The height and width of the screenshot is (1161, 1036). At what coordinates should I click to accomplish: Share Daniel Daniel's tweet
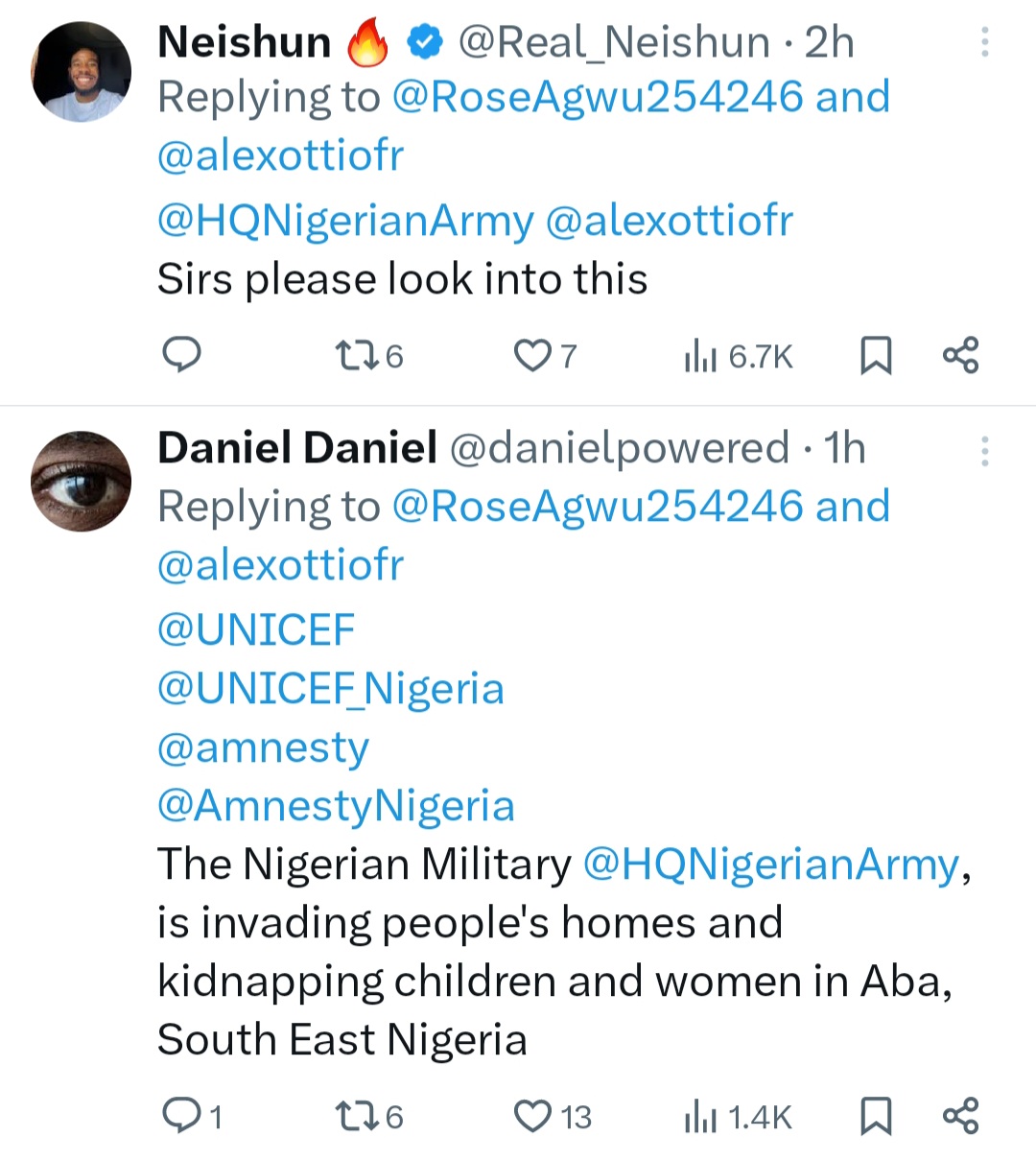pyautogui.click(x=960, y=1116)
